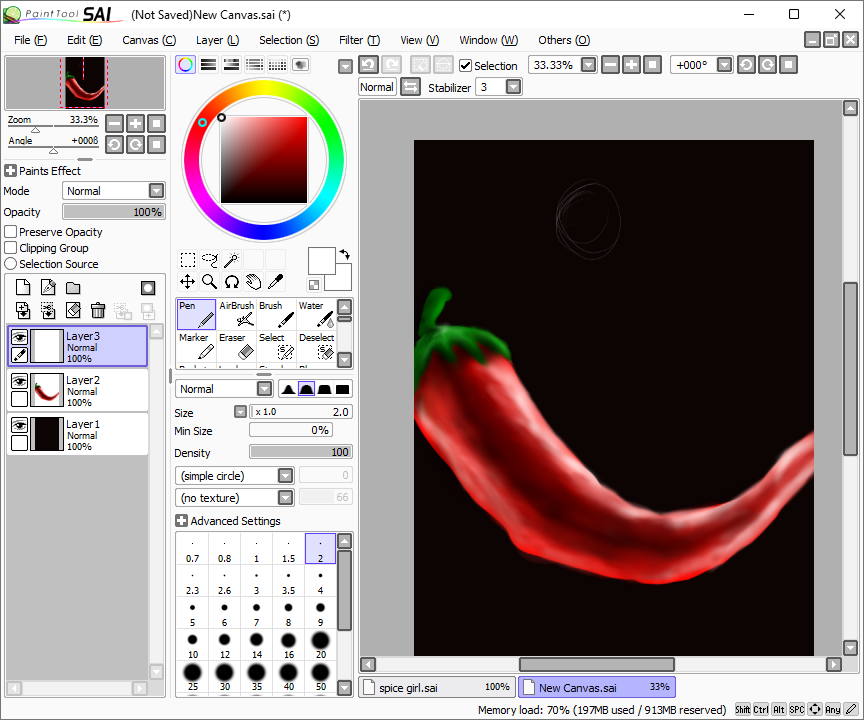
Task: Show the color wheel panel
Action: (186, 64)
